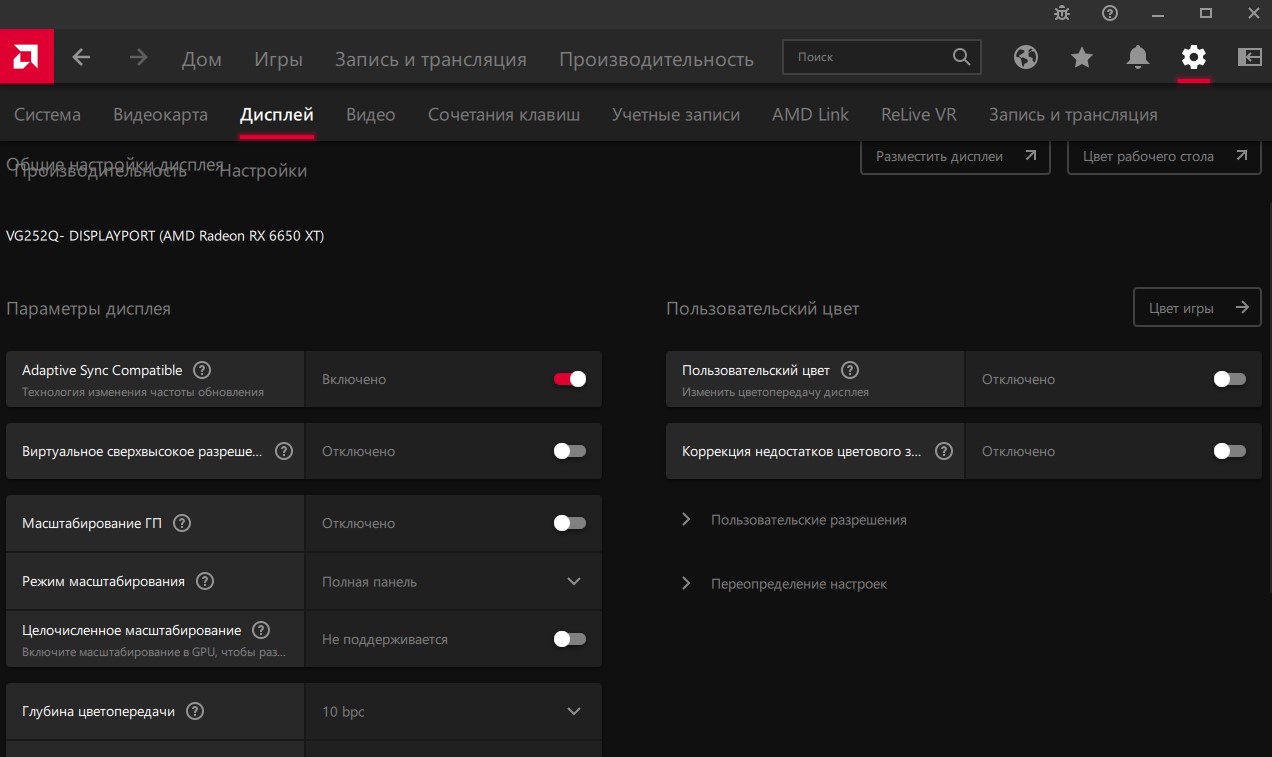
Task: Open the Дом menu
Action: pyautogui.click(x=202, y=59)
